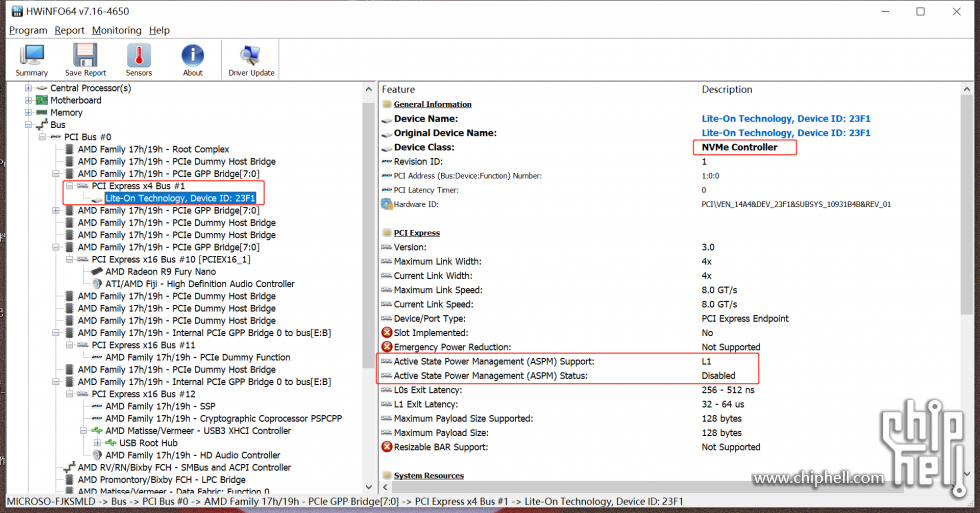
Task: Click the HWiNFO64 title bar app icon
Action: [17, 11]
